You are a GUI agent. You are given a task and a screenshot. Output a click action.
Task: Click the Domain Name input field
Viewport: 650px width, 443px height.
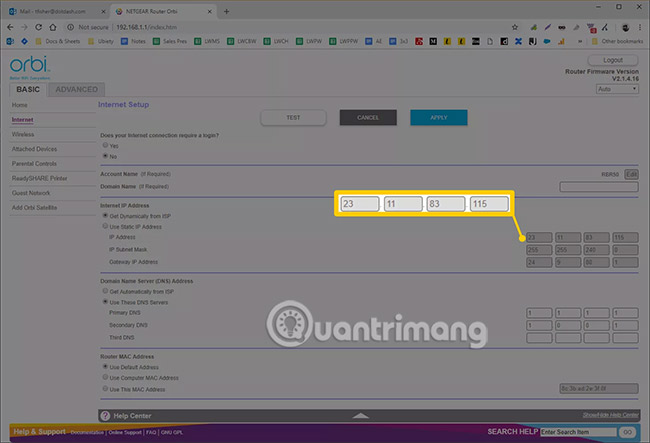(599, 187)
